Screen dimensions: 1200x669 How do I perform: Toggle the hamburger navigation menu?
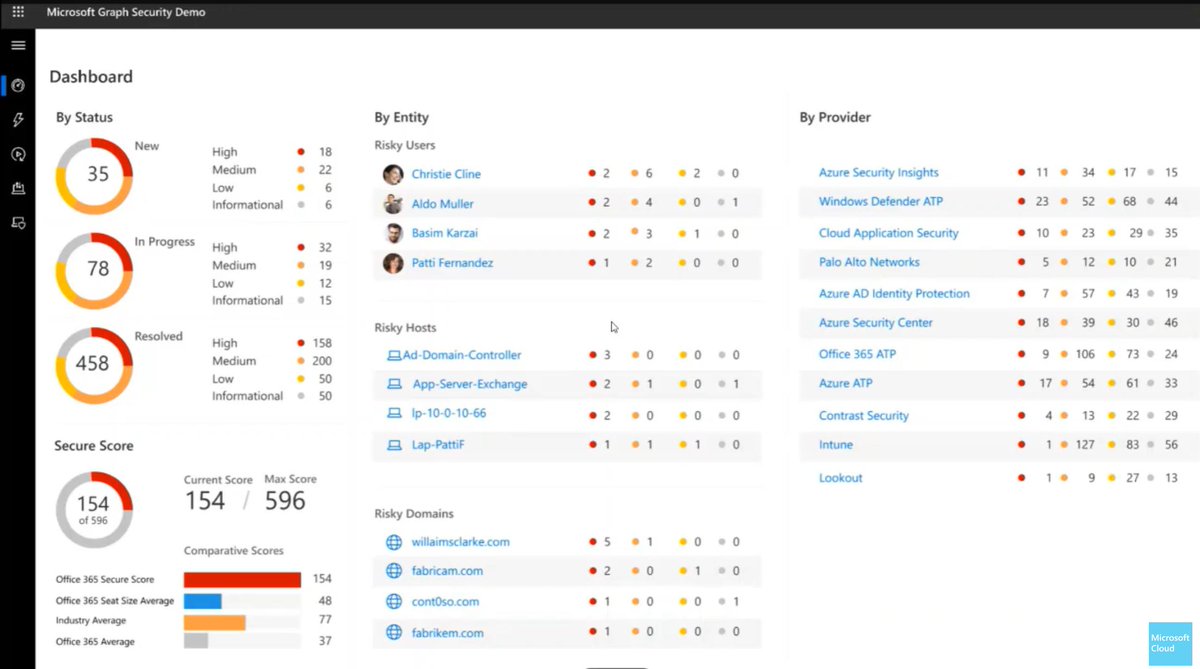(x=18, y=46)
